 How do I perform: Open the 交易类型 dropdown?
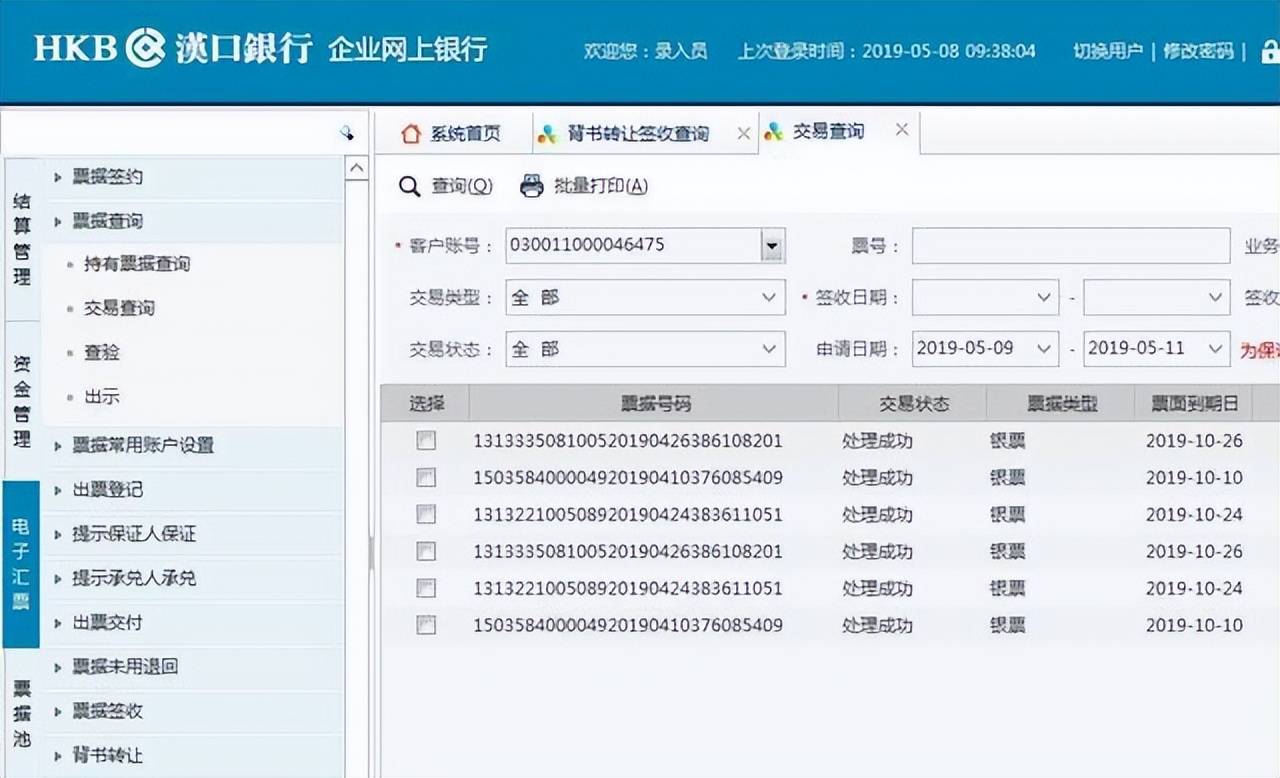[x=769, y=297]
